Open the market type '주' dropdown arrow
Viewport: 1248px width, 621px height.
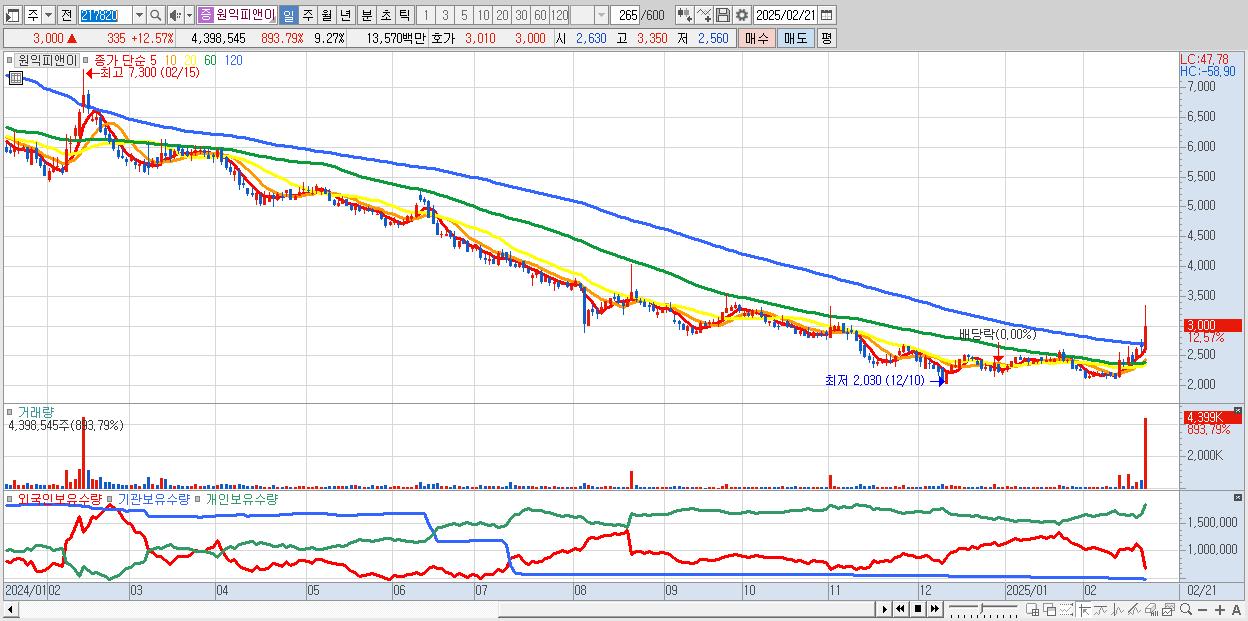(x=48, y=15)
